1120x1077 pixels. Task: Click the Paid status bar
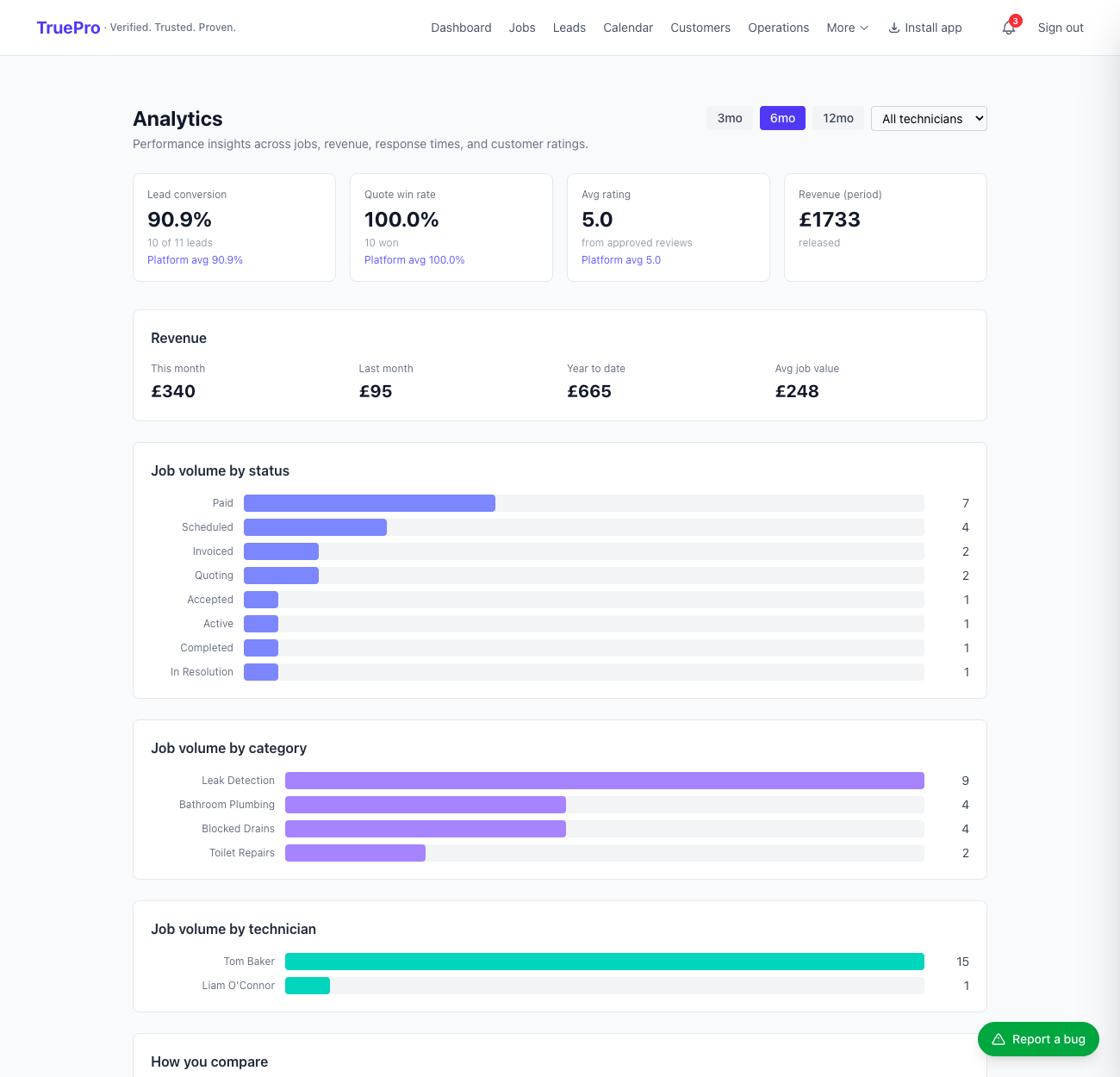[370, 503]
